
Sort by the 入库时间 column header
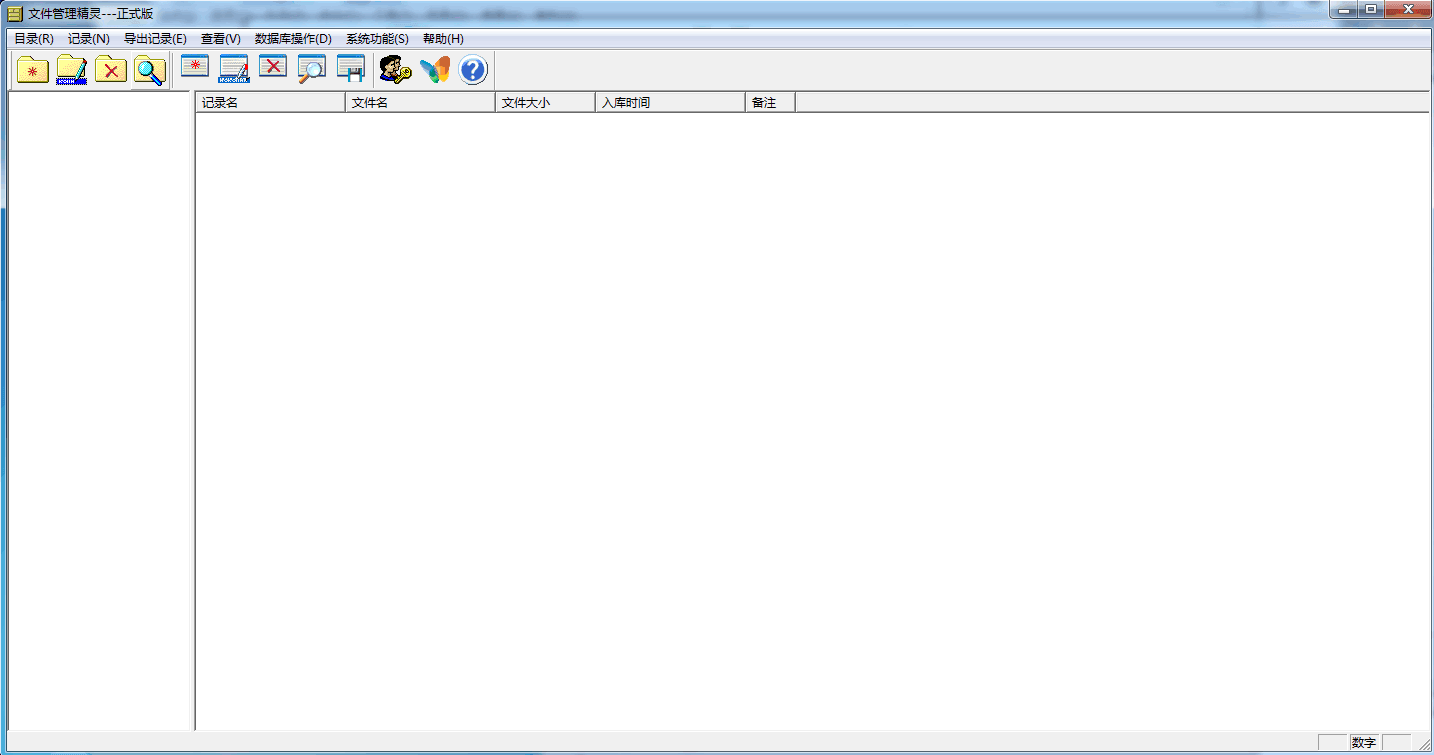[x=670, y=102]
